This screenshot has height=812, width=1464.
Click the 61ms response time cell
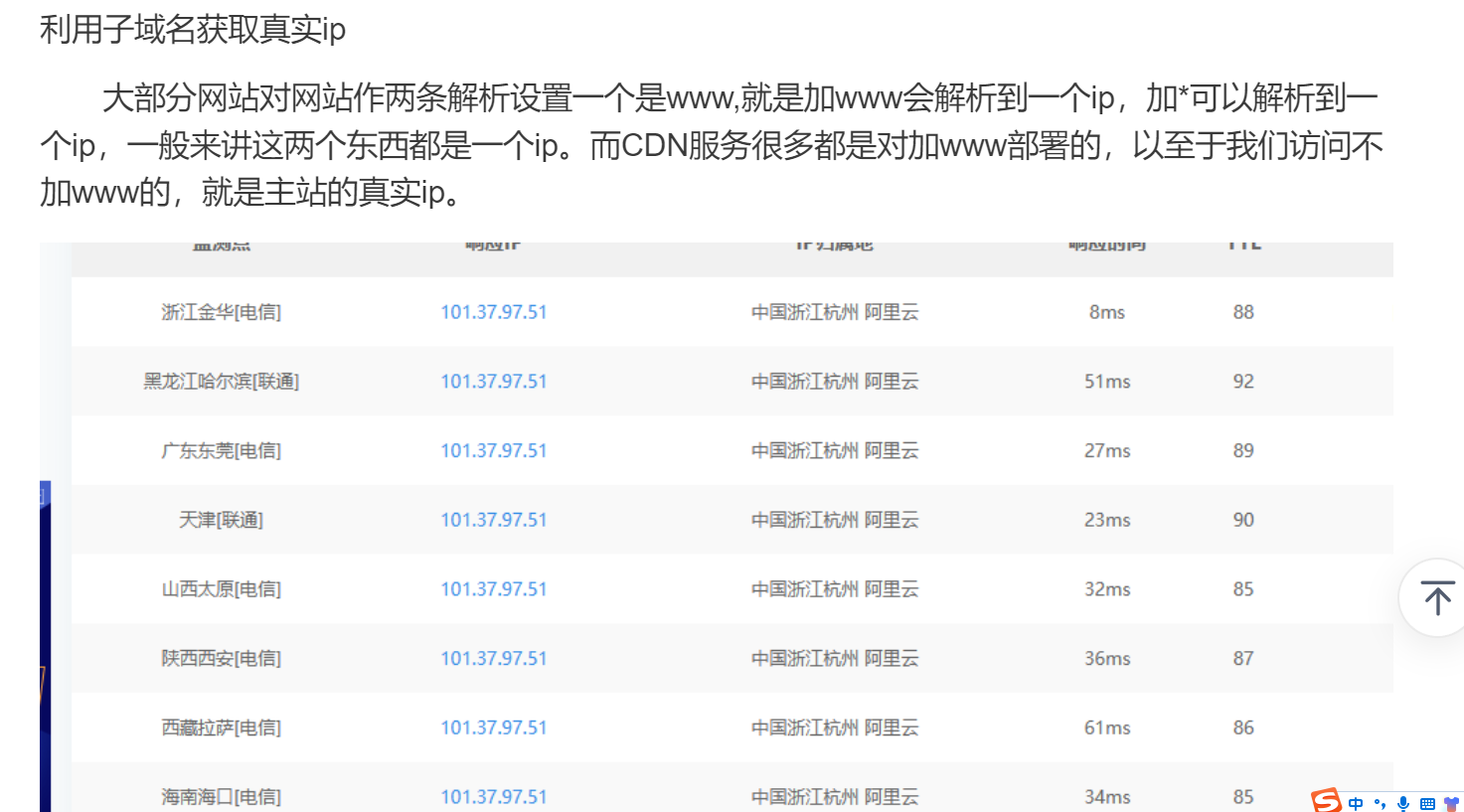(x=1106, y=728)
